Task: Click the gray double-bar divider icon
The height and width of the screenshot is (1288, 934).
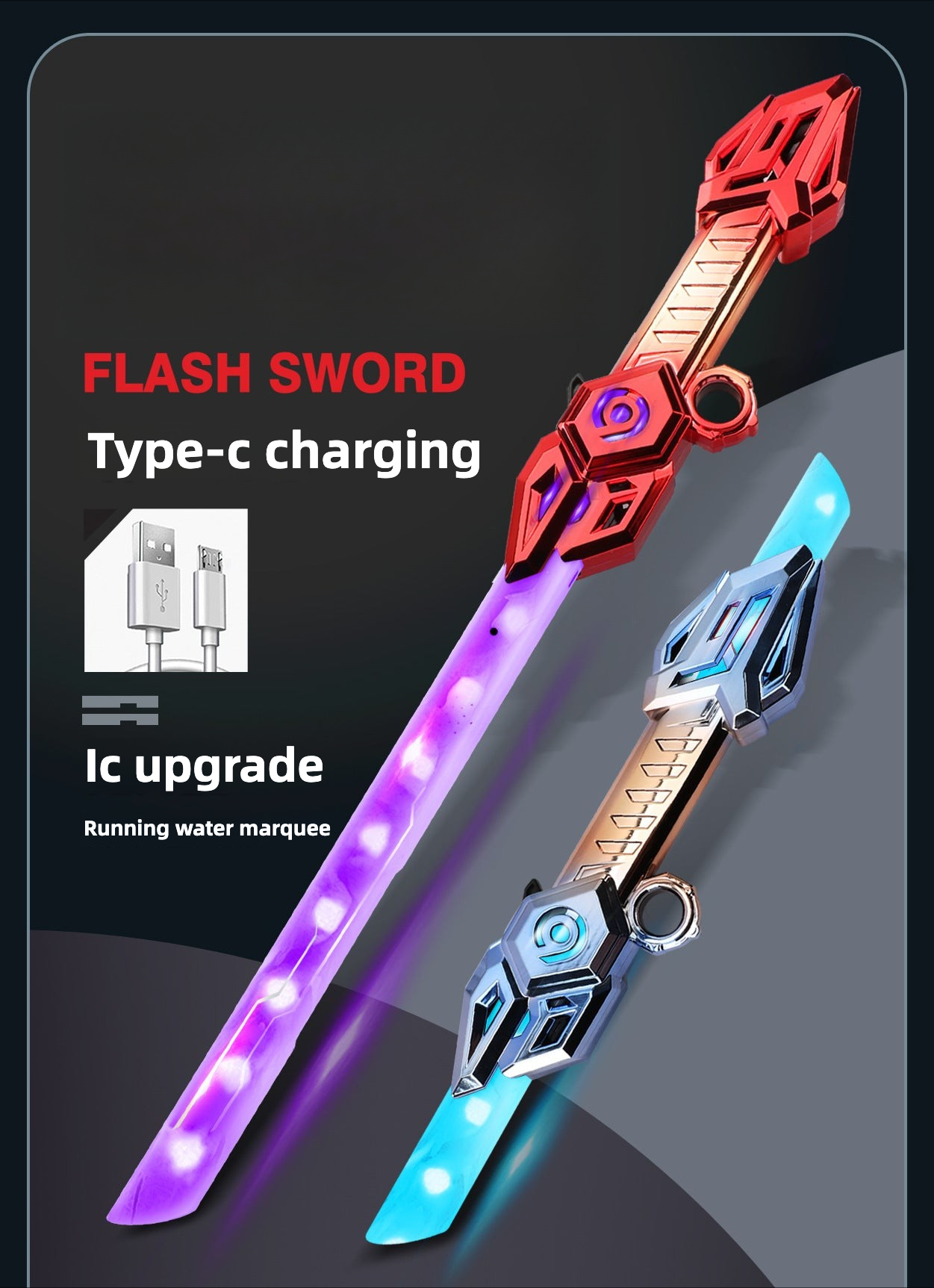Action: pos(120,710)
